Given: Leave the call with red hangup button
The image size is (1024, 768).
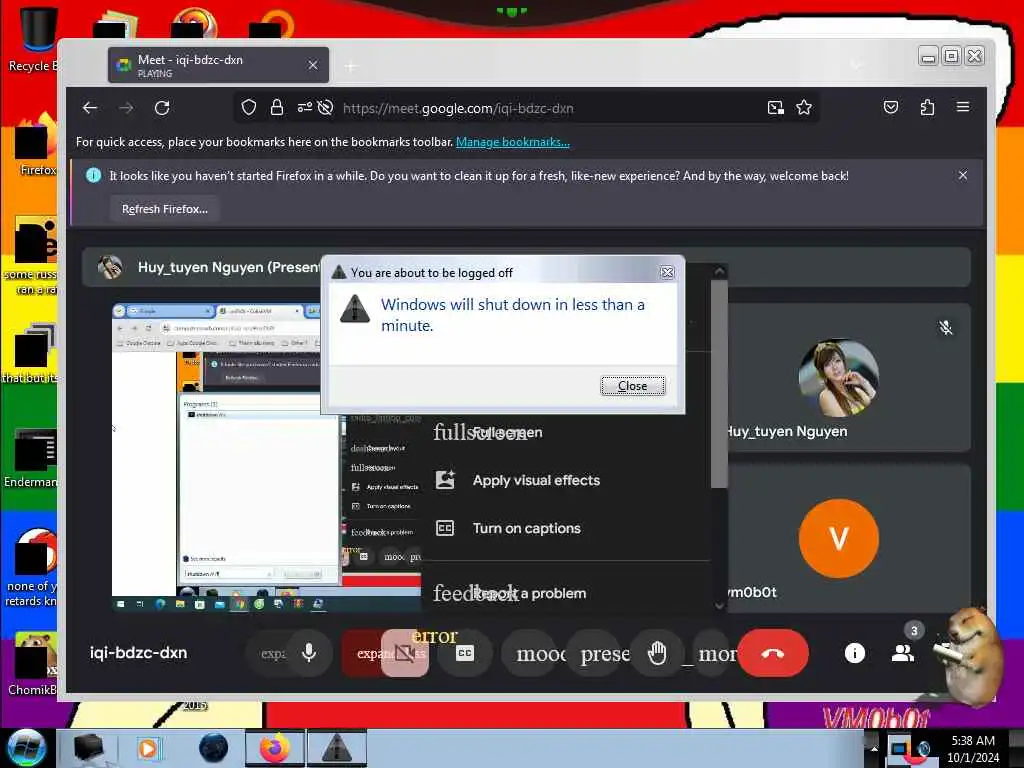Looking at the screenshot, I should [x=773, y=653].
